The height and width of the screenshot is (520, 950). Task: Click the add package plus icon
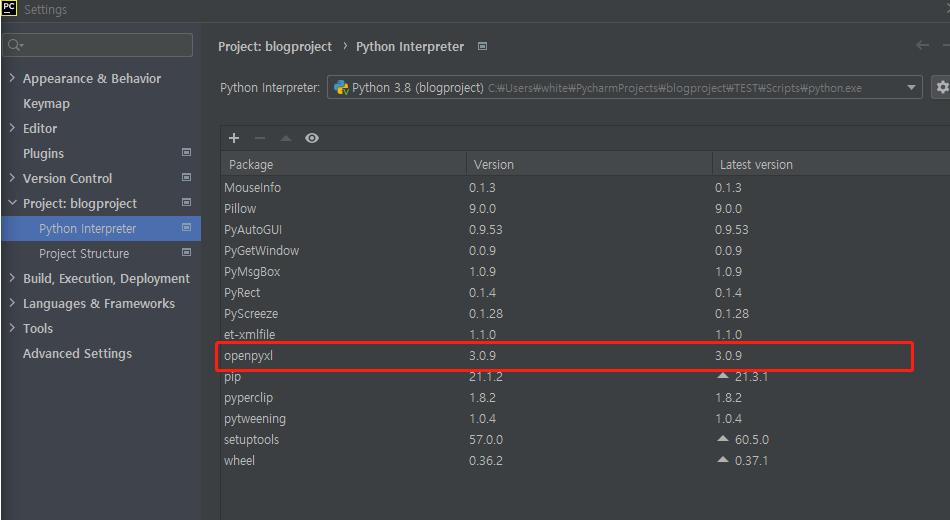click(x=234, y=138)
